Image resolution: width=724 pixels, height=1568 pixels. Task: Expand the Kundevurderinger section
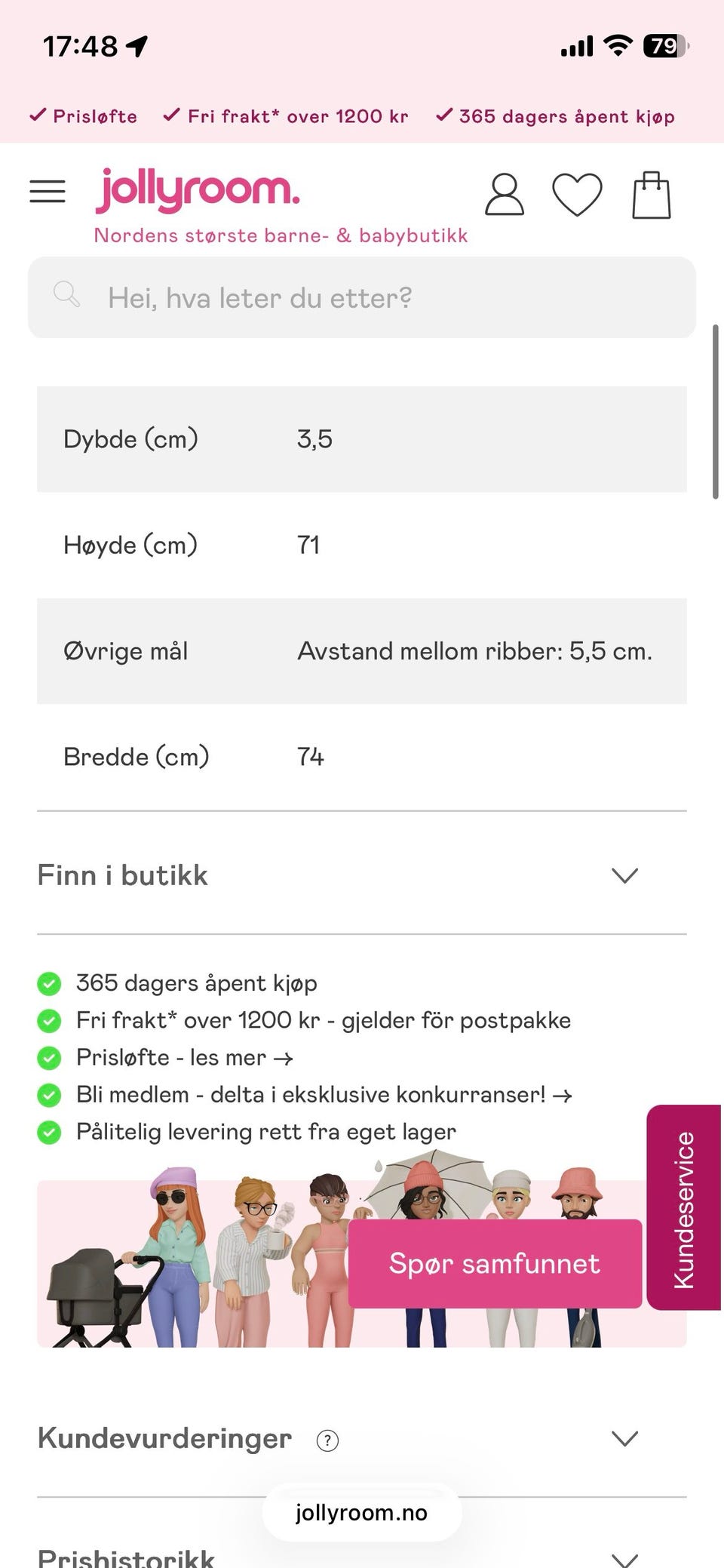coord(362,1438)
